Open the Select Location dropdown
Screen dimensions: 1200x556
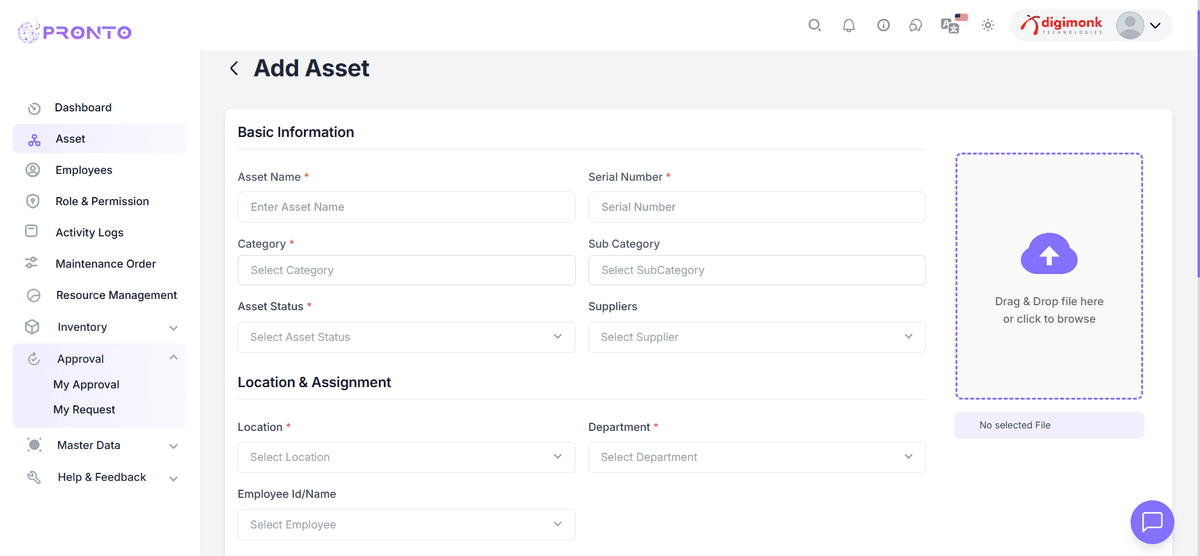406,457
